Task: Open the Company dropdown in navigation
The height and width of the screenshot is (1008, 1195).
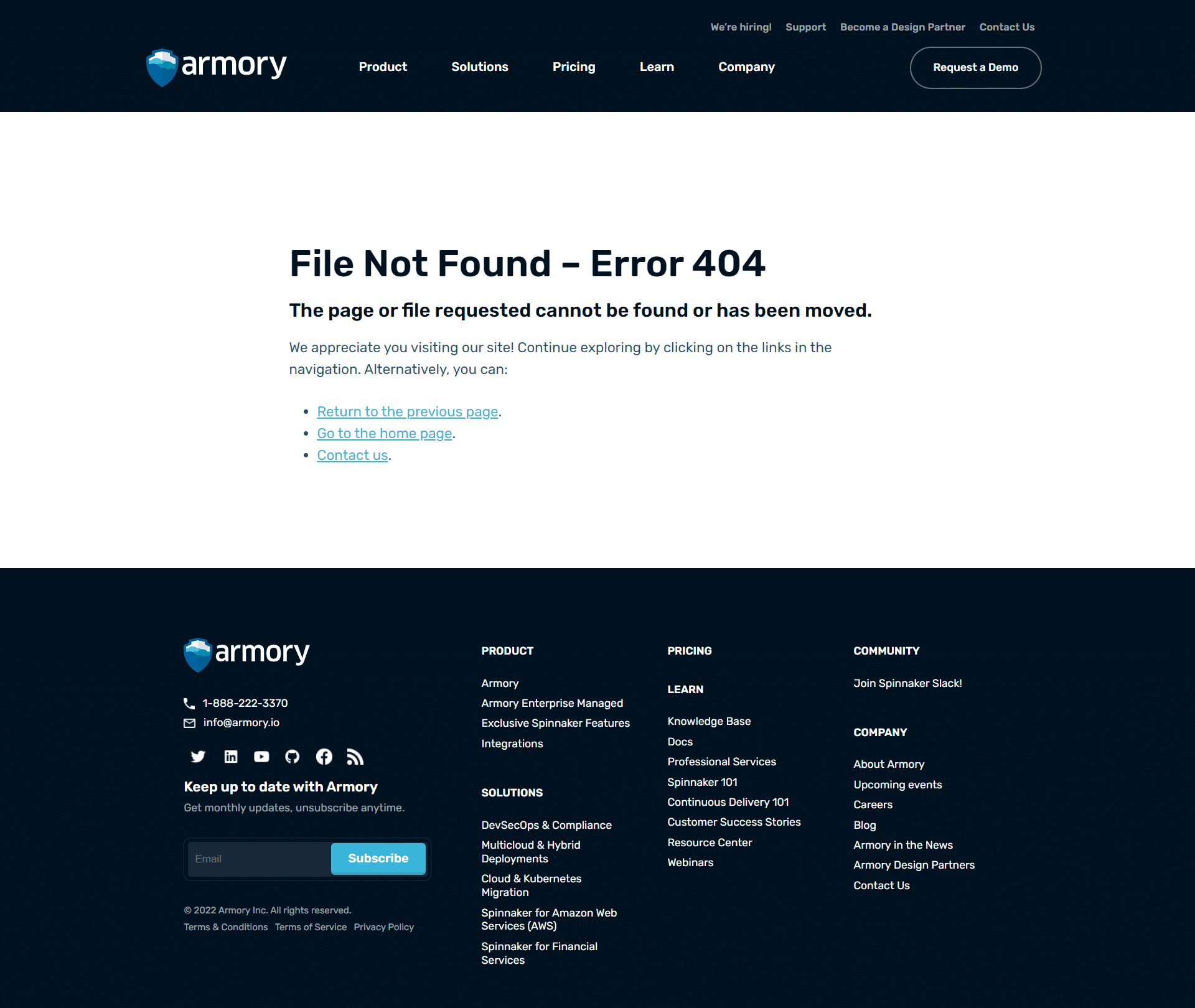Action: coord(747,67)
